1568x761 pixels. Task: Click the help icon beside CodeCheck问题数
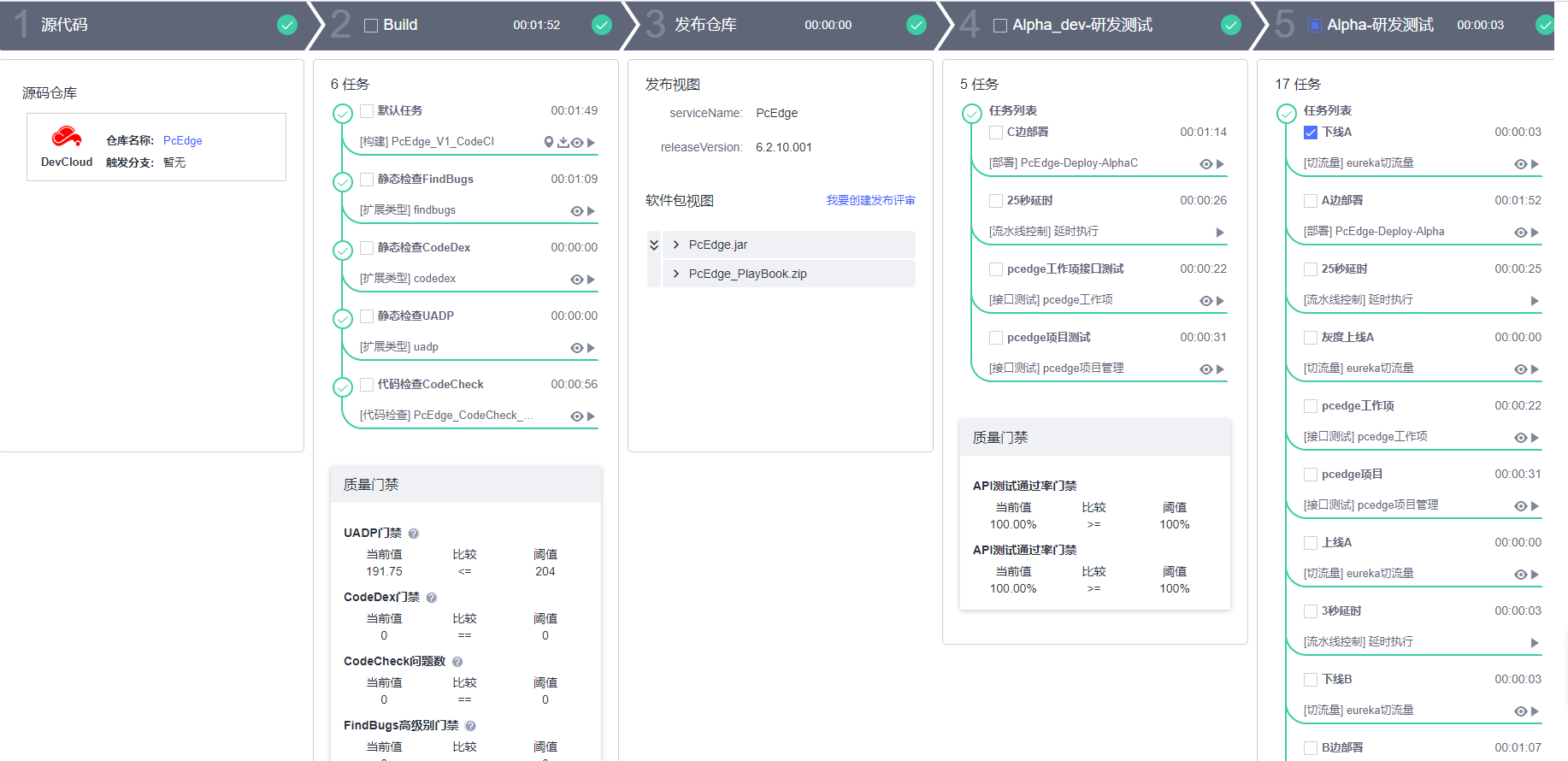coord(457,662)
